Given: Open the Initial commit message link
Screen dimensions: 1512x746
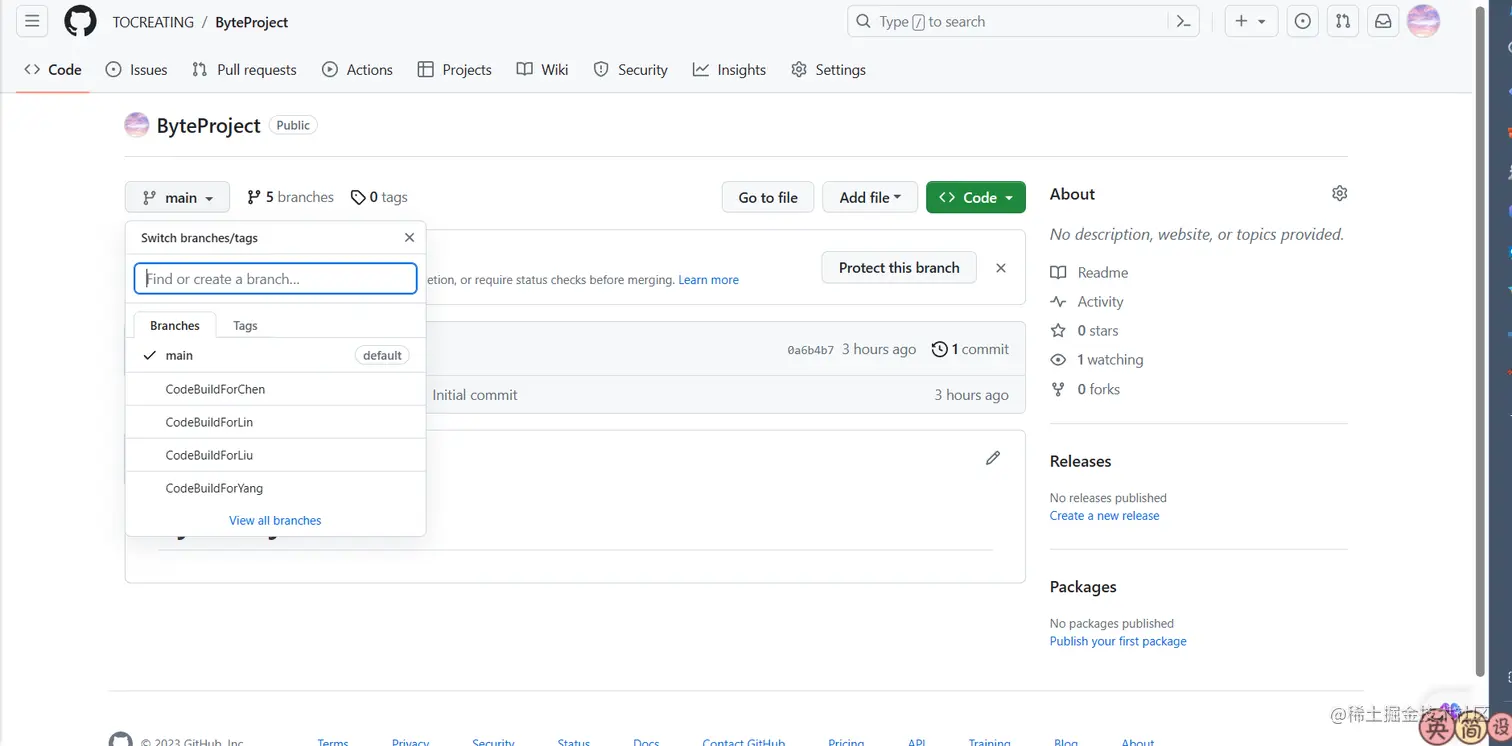Looking at the screenshot, I should (475, 395).
